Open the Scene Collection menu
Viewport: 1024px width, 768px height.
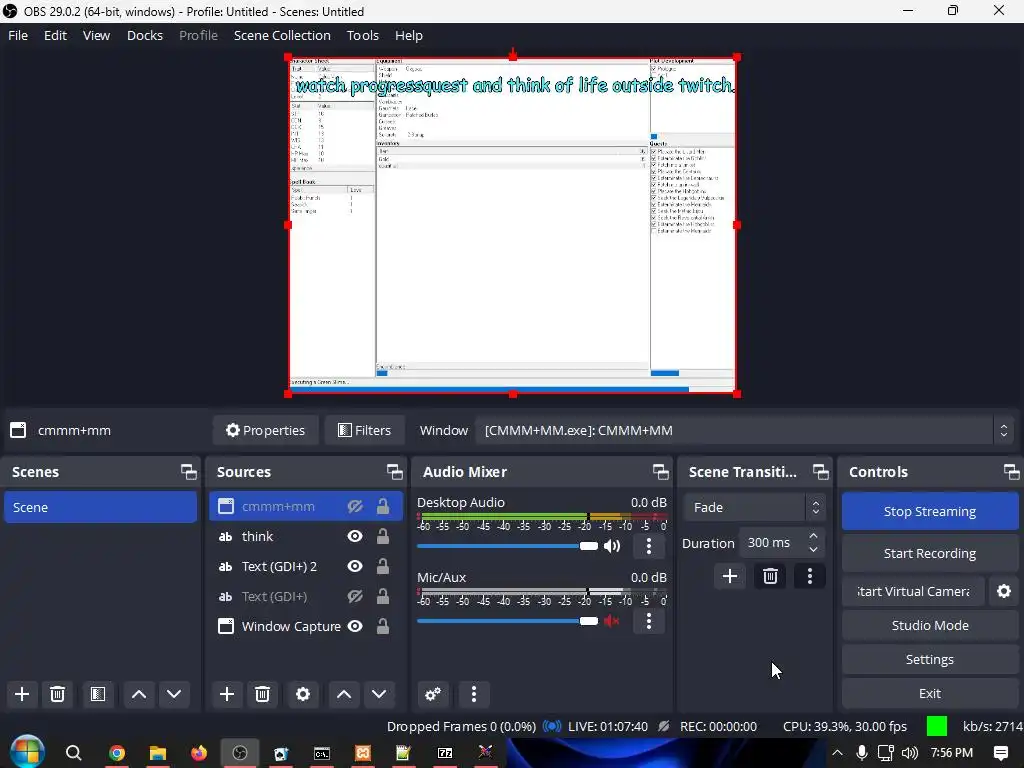pyautogui.click(x=282, y=35)
